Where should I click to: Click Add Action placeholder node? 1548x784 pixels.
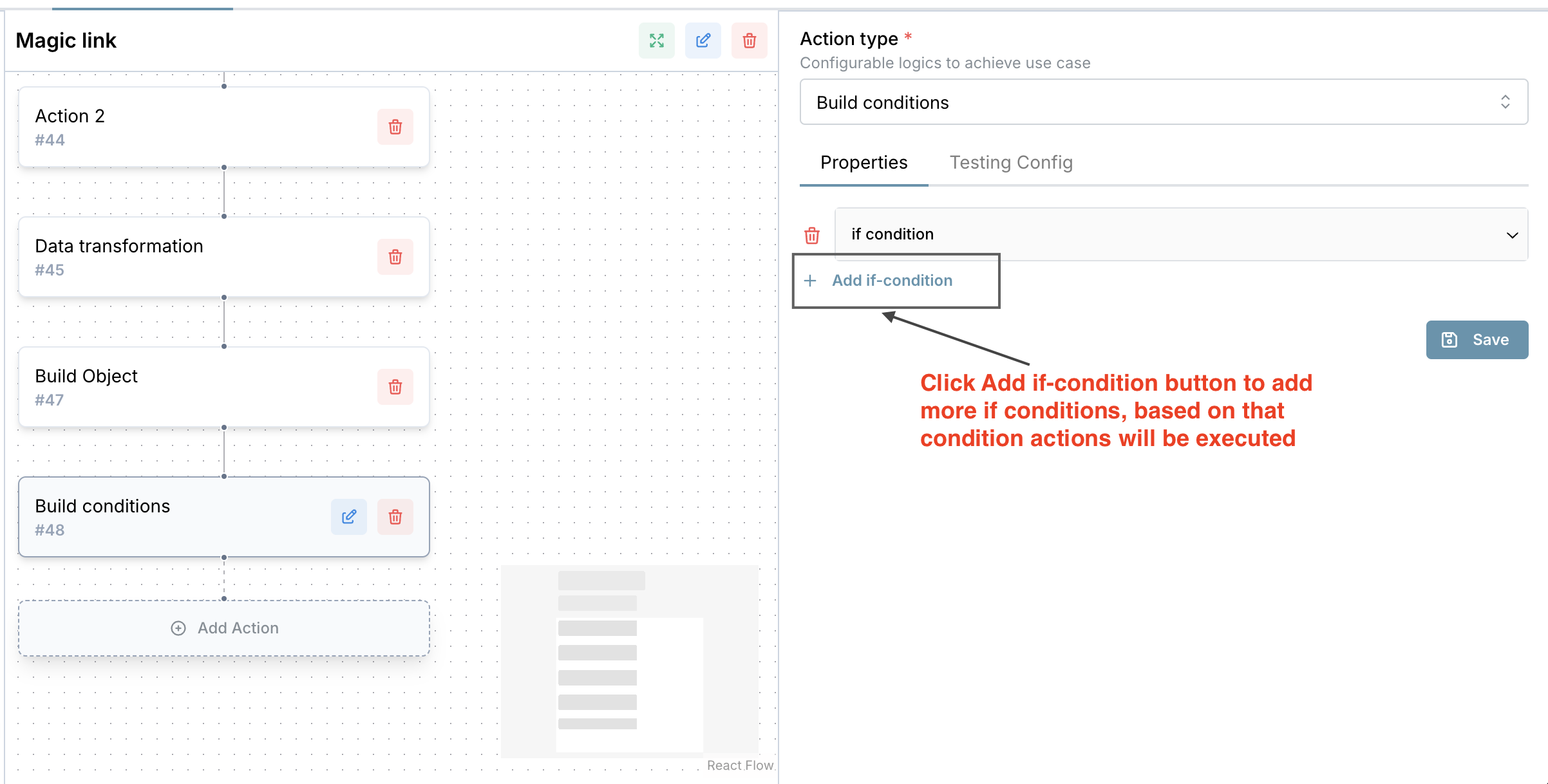(224, 628)
